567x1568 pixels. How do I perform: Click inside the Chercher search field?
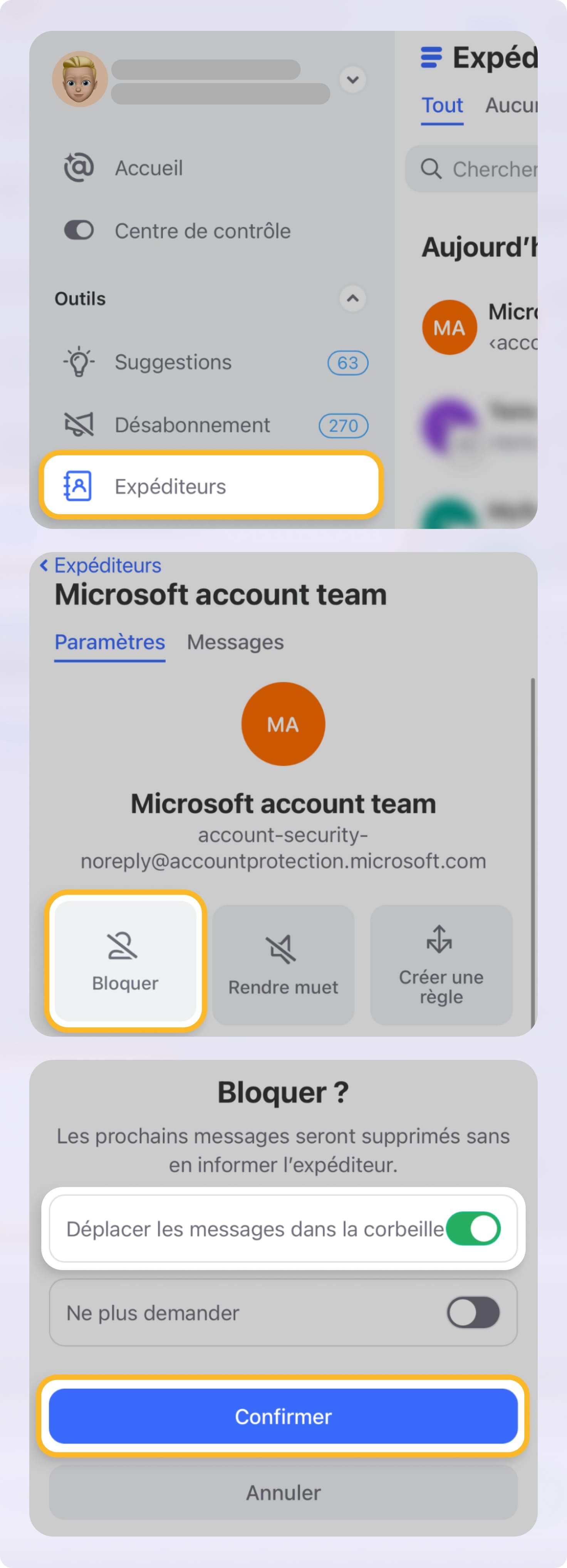(487, 169)
